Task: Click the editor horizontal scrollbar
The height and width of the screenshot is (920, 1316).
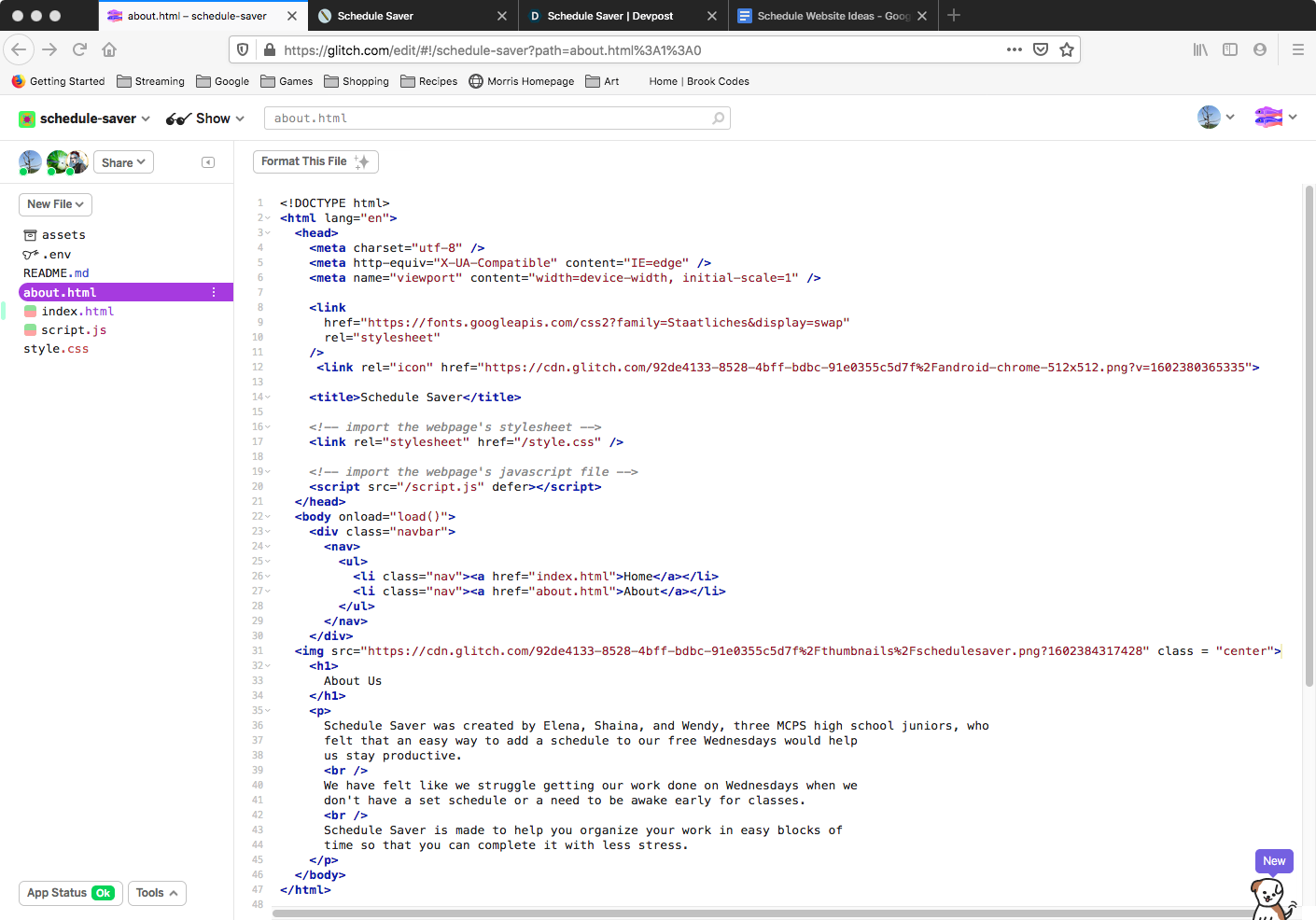Action: pyautogui.click(x=761, y=913)
